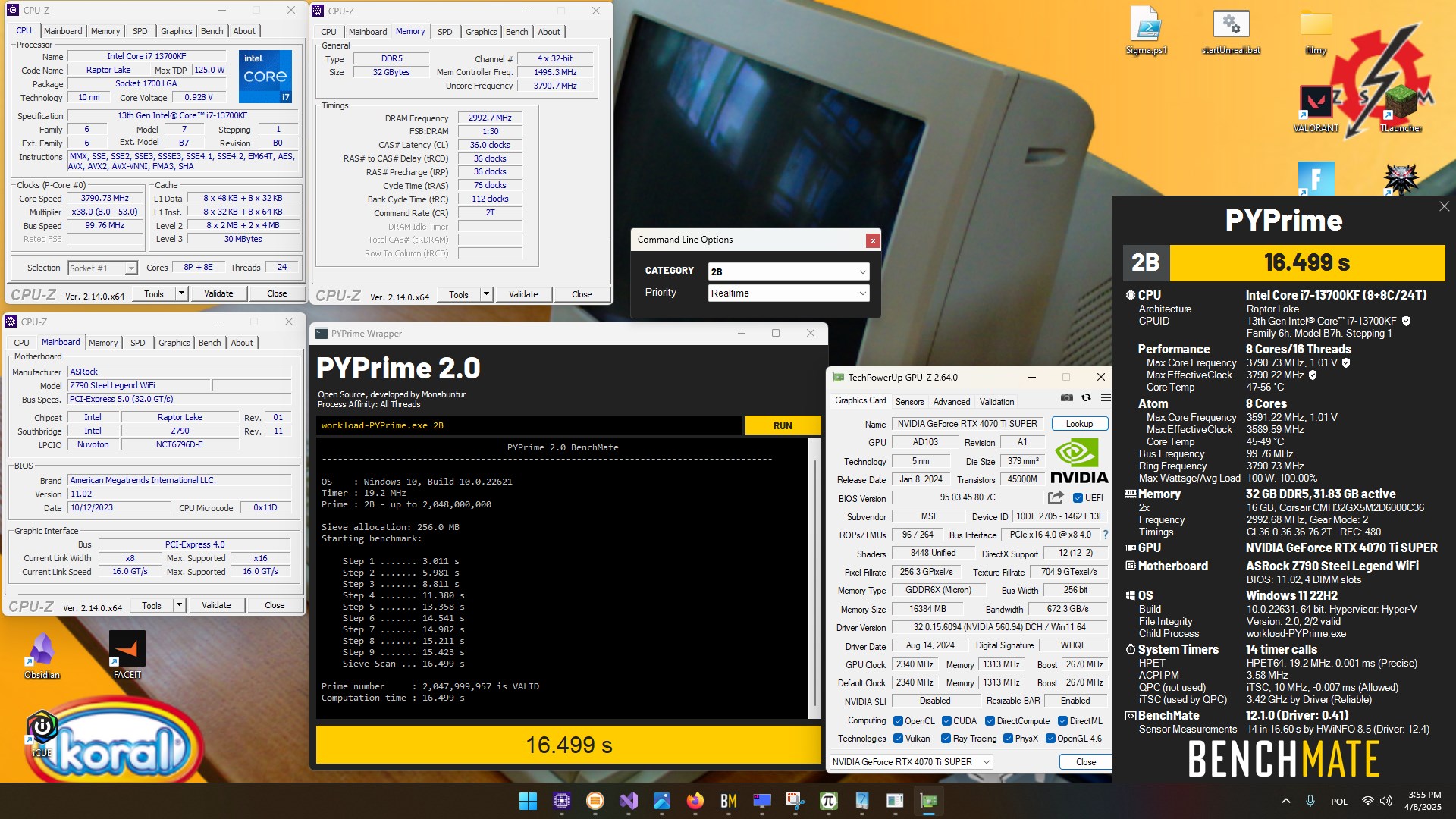The height and width of the screenshot is (819, 1456).
Task: Click Close button in GPU-Z
Action: tap(1085, 762)
